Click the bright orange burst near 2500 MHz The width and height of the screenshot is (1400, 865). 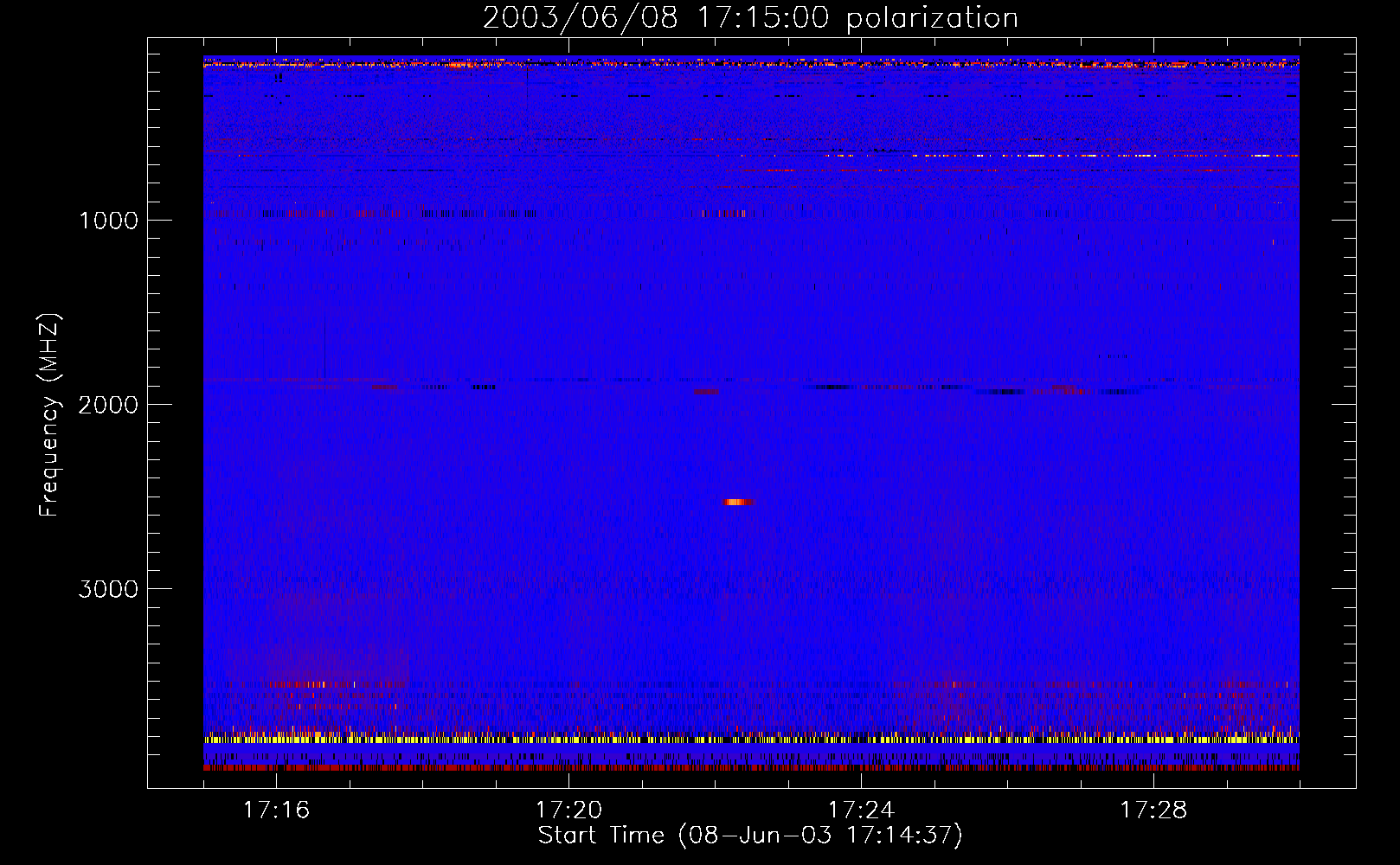click(739, 502)
